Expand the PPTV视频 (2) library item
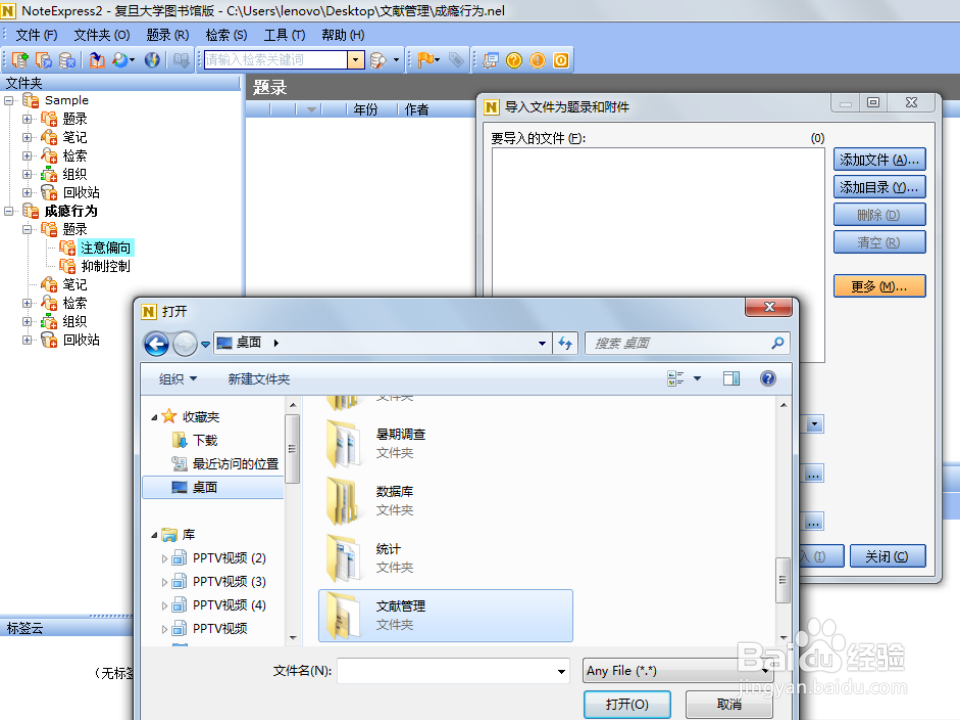960x720 pixels. 164,558
